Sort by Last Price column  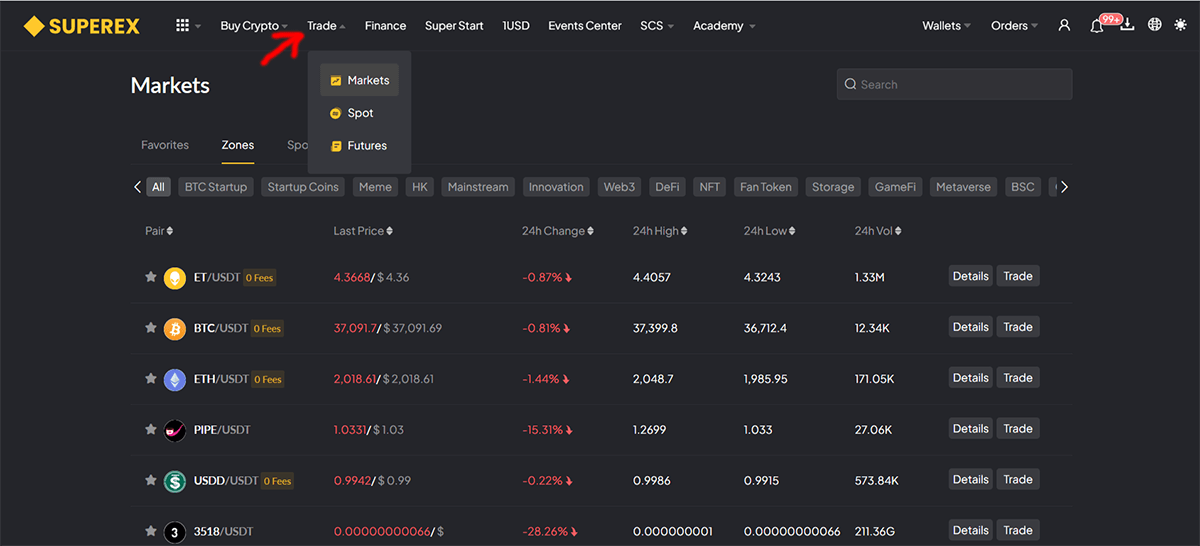tap(363, 231)
